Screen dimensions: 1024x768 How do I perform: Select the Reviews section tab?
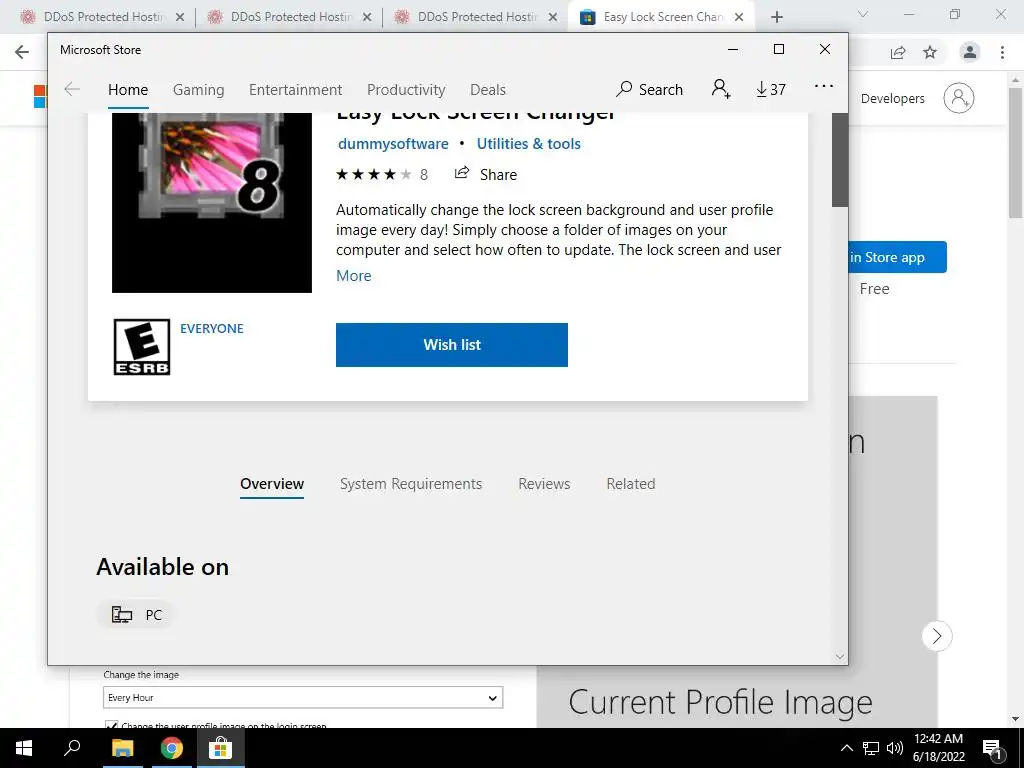[544, 484]
